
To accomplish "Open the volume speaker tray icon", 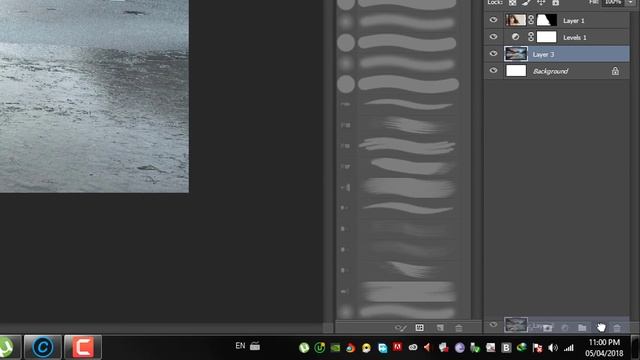I will 553,348.
